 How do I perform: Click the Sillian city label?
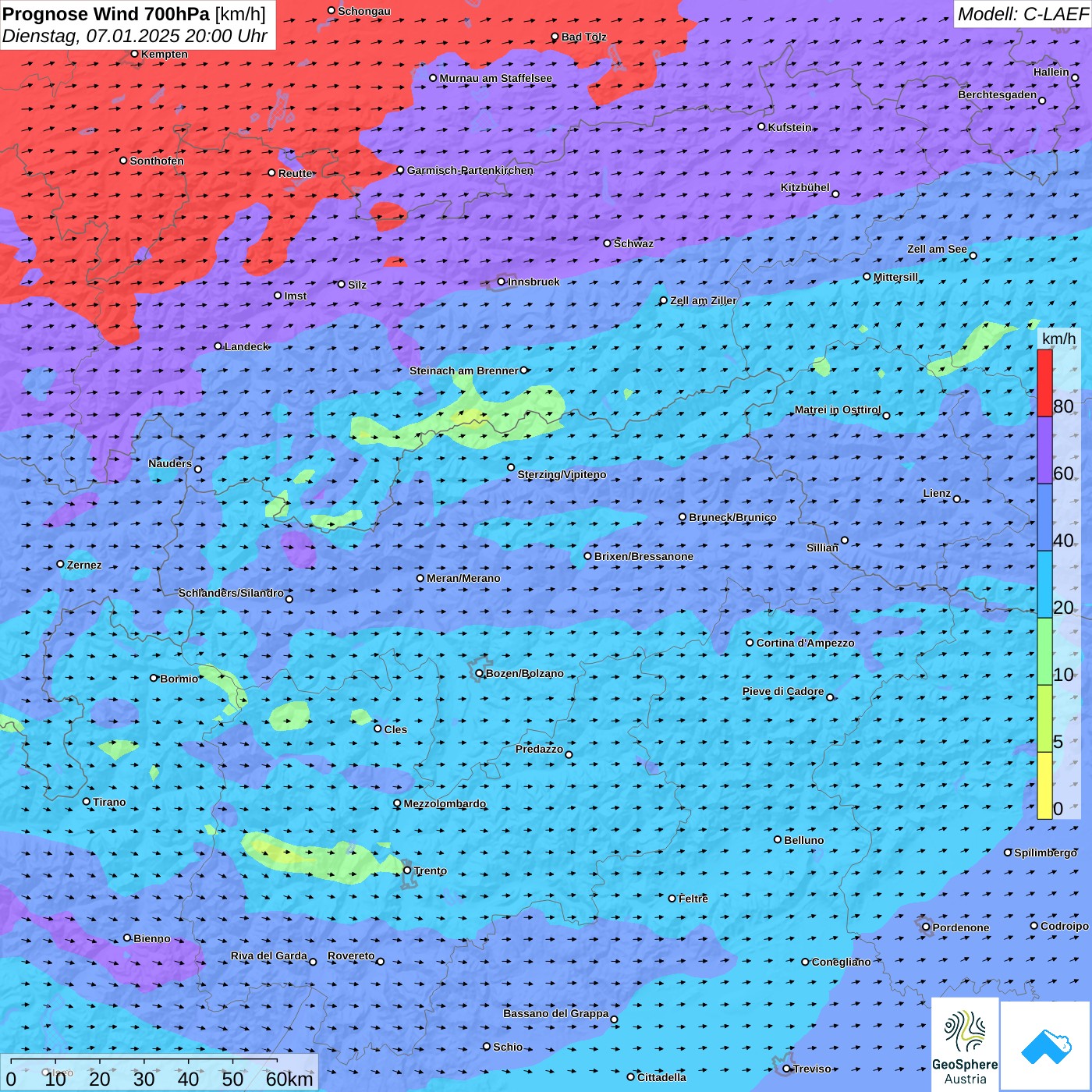[822, 548]
